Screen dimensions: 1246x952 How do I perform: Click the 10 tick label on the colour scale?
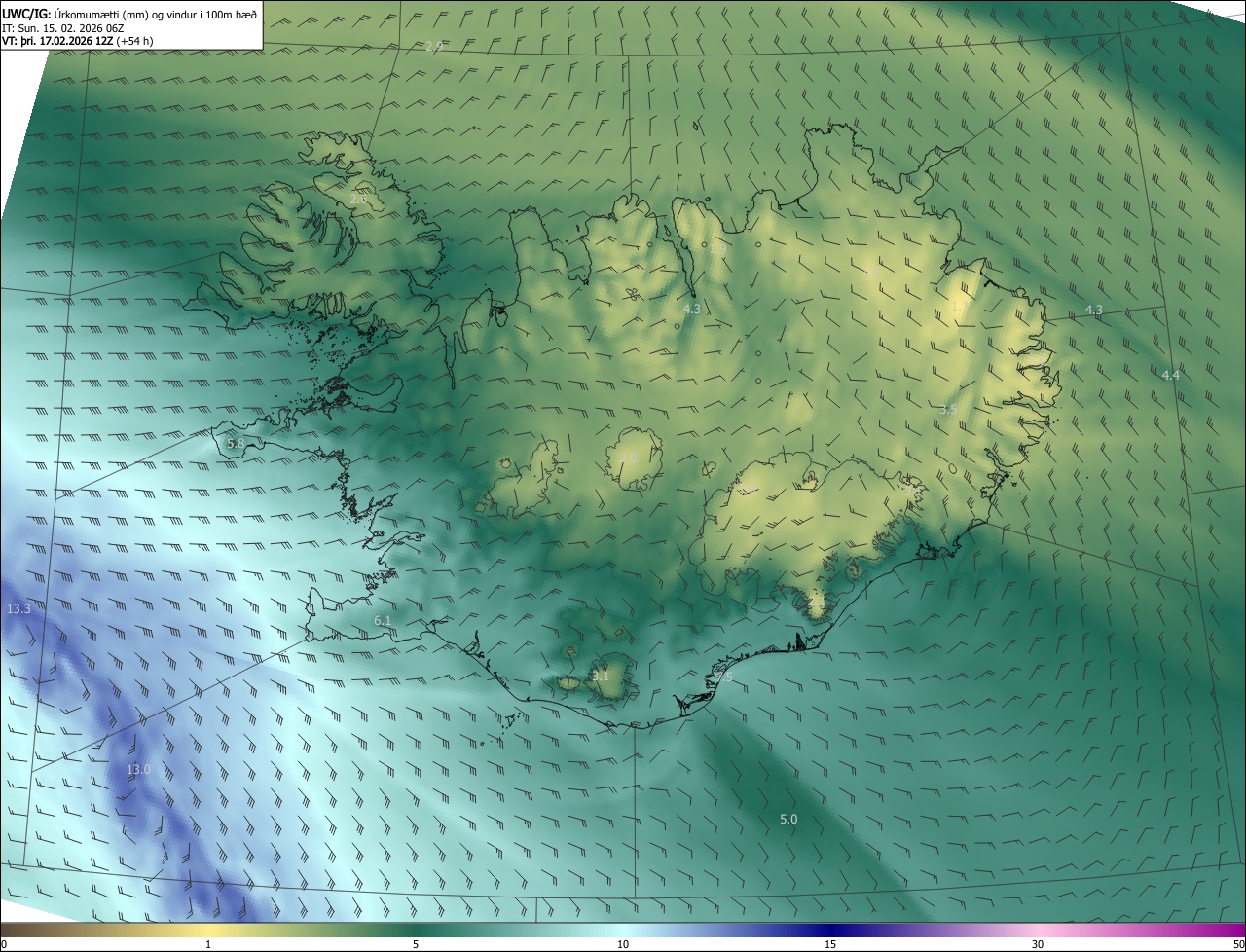(623, 944)
